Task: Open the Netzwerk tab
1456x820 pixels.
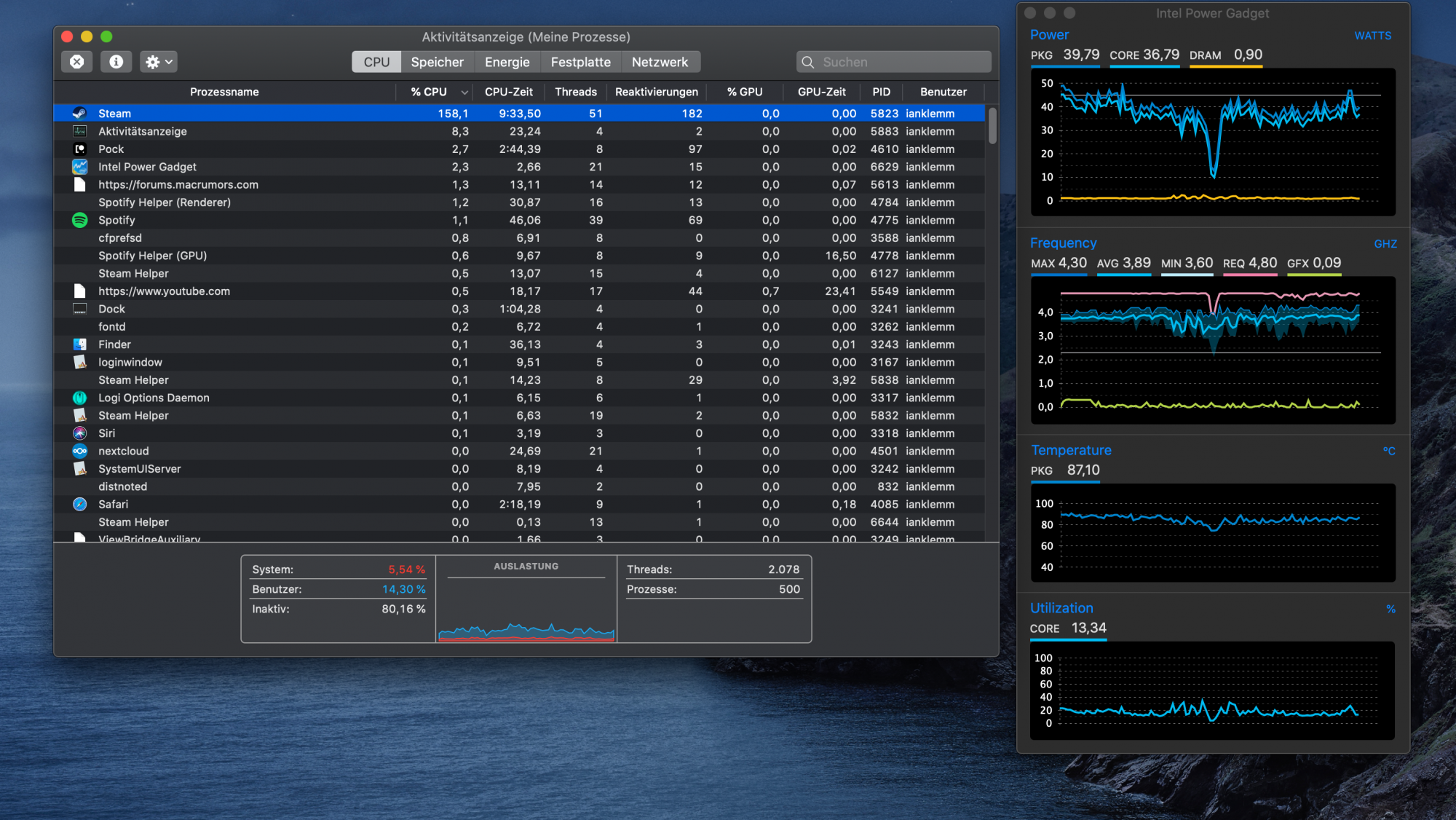Action: 660,62
